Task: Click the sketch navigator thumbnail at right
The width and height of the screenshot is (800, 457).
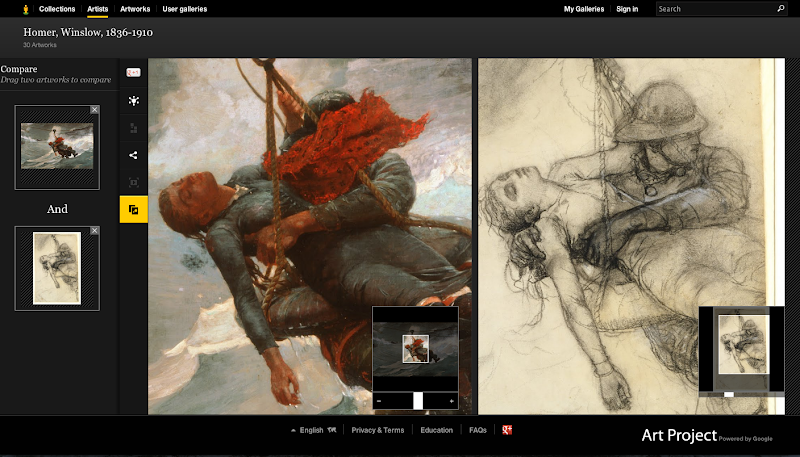Action: coord(742,345)
